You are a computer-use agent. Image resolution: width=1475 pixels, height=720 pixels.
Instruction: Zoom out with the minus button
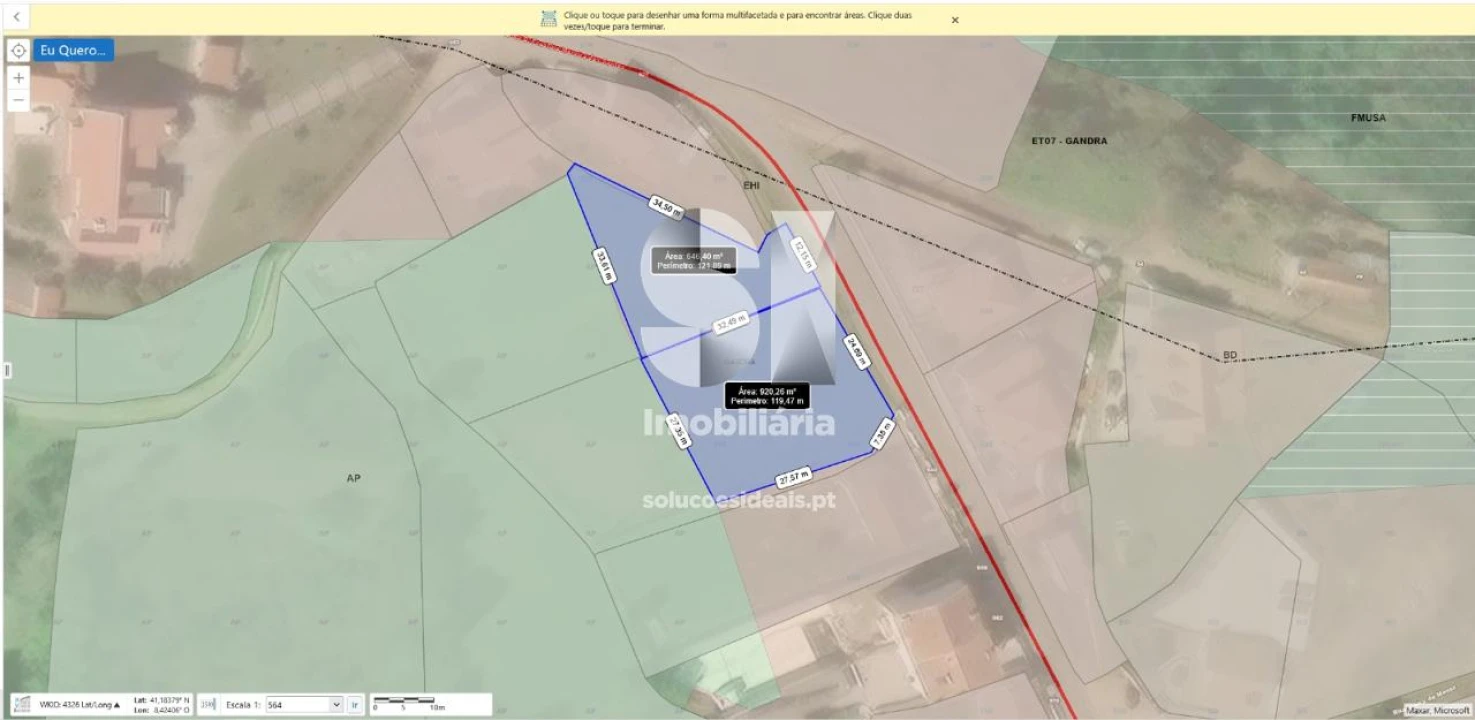point(19,101)
